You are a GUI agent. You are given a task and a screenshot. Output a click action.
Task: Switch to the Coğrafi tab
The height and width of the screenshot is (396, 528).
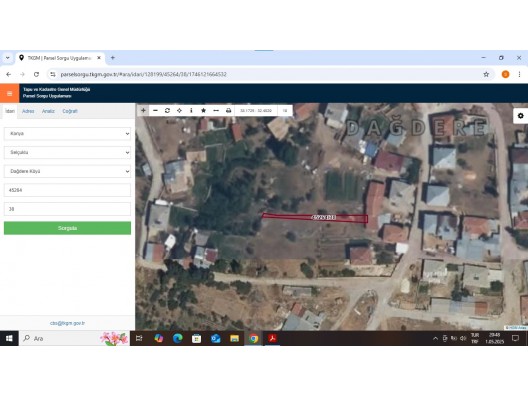coord(70,111)
